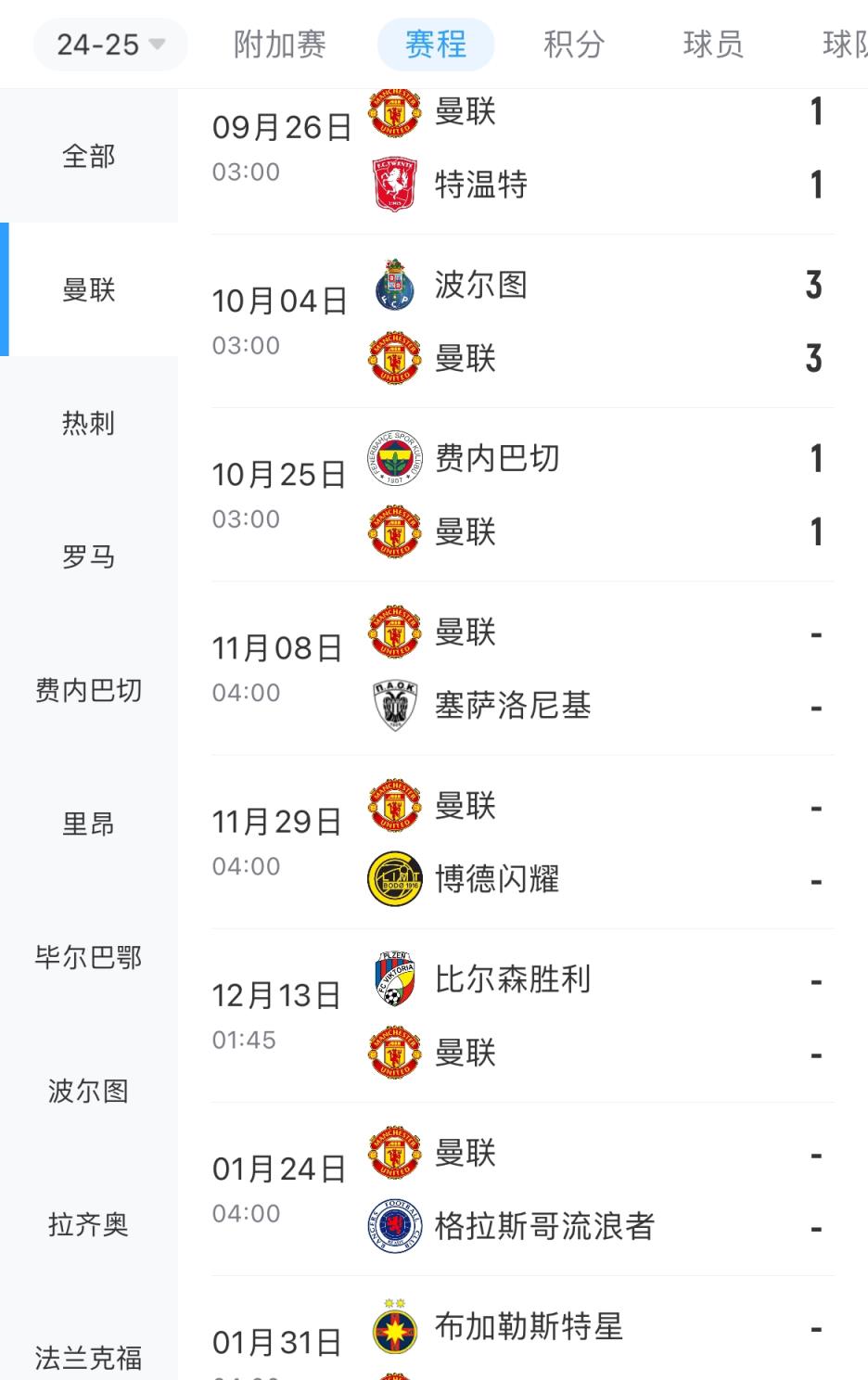868x1380 pixels.
Task: Click the FCSB Bucharest star badge
Action: (x=395, y=1327)
